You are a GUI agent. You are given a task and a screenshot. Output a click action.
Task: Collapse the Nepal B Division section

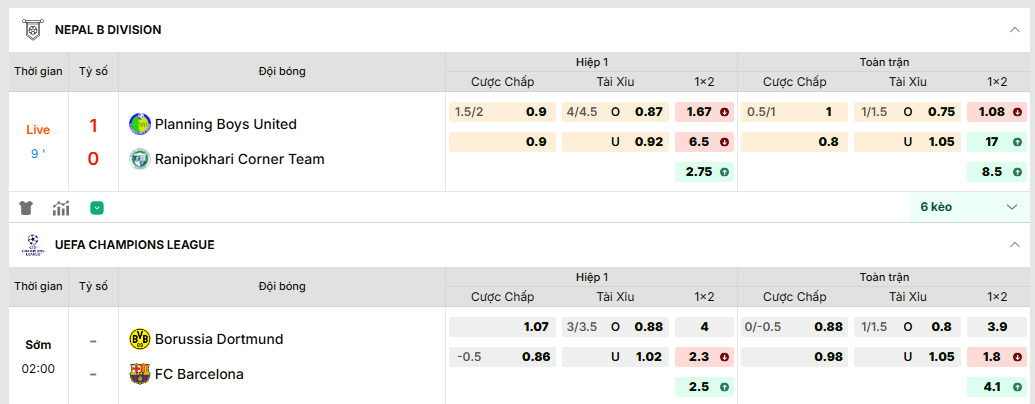click(1015, 30)
